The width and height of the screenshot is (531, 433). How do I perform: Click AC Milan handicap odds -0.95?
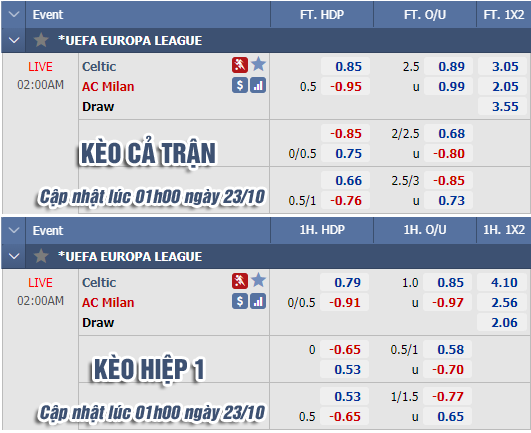(346, 86)
